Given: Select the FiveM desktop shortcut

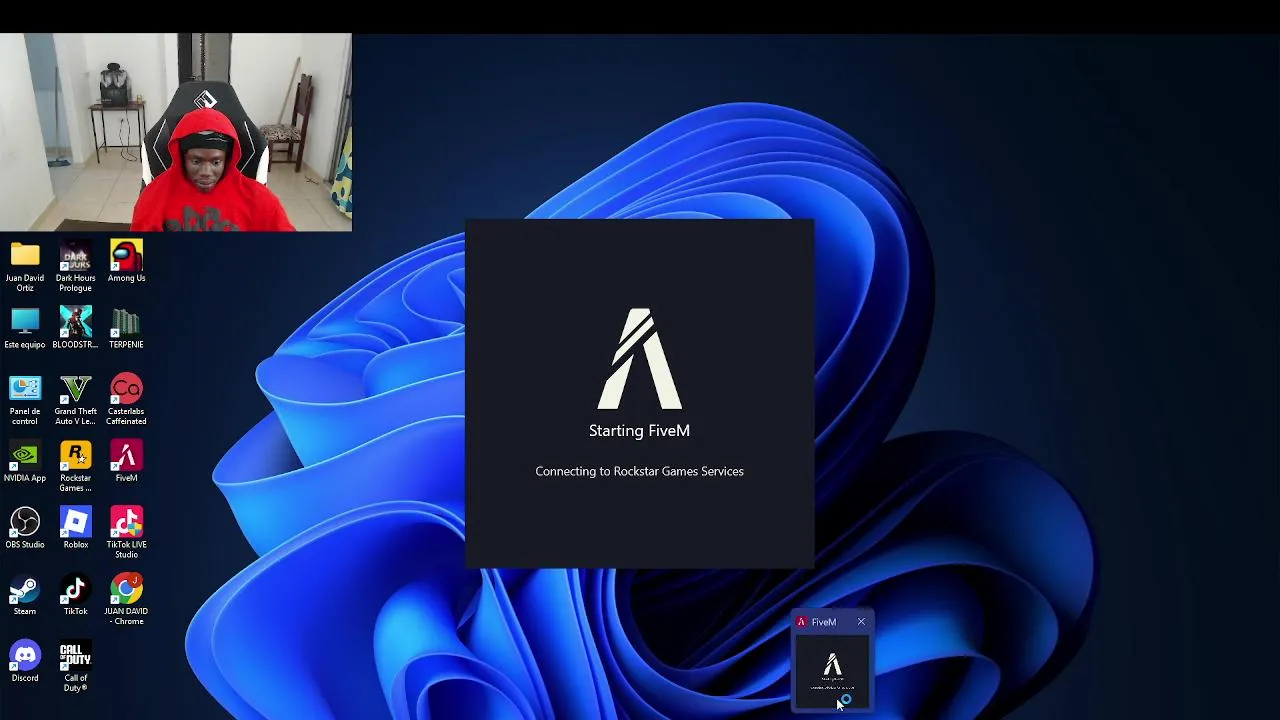Looking at the screenshot, I should point(126,462).
